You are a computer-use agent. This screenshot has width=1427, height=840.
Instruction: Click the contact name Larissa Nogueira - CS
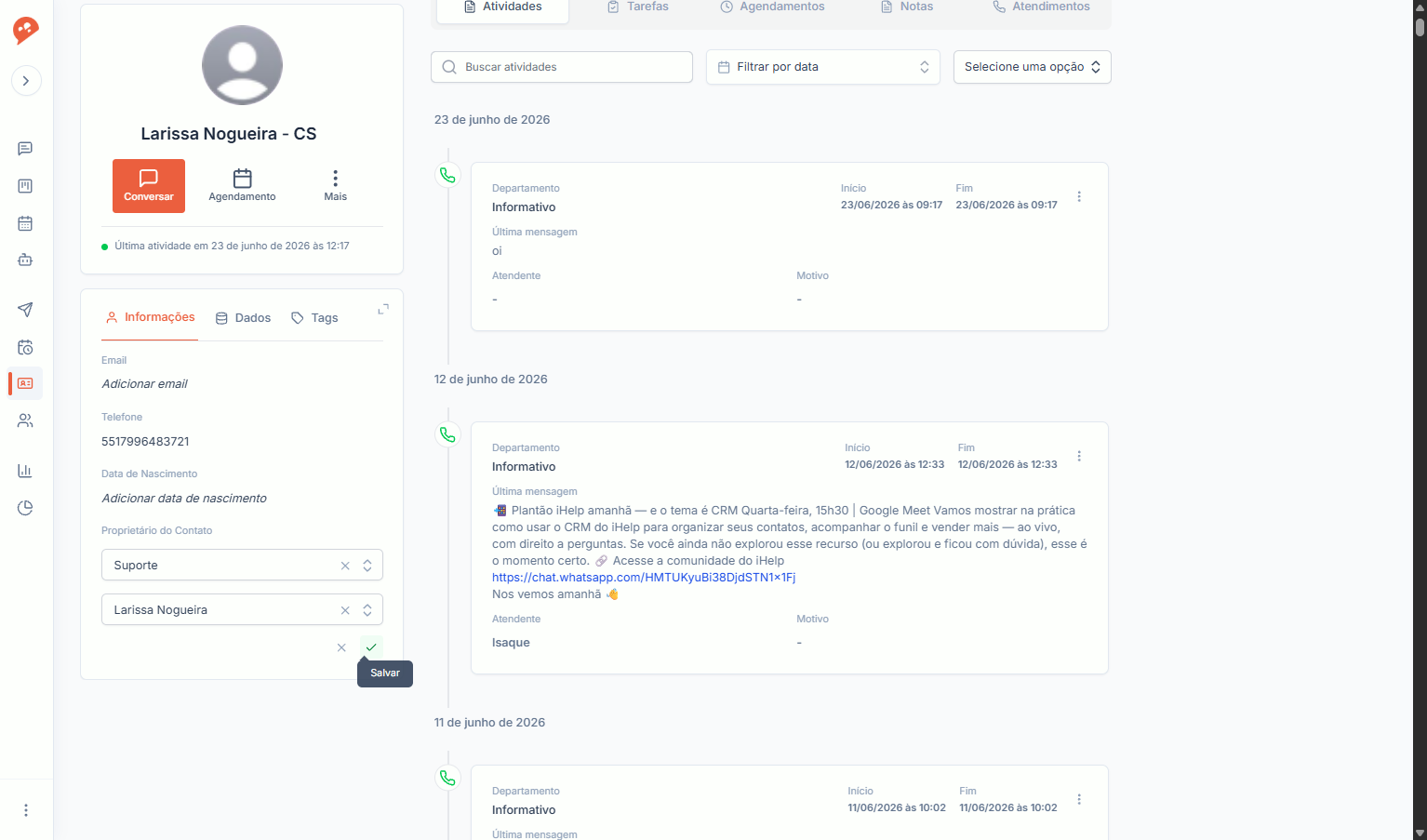(229, 134)
